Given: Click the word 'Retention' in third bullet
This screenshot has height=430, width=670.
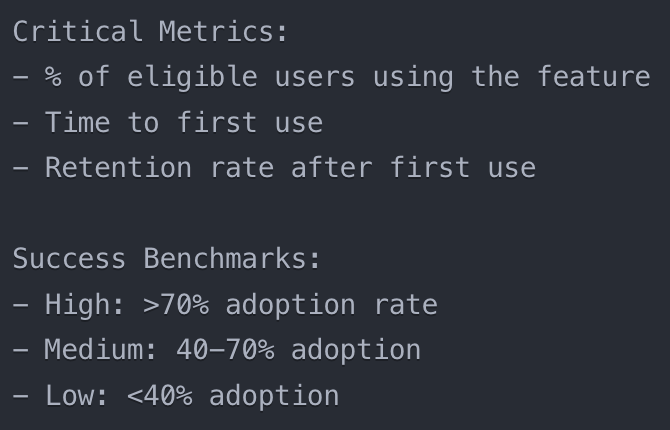Looking at the screenshot, I should click(117, 168).
